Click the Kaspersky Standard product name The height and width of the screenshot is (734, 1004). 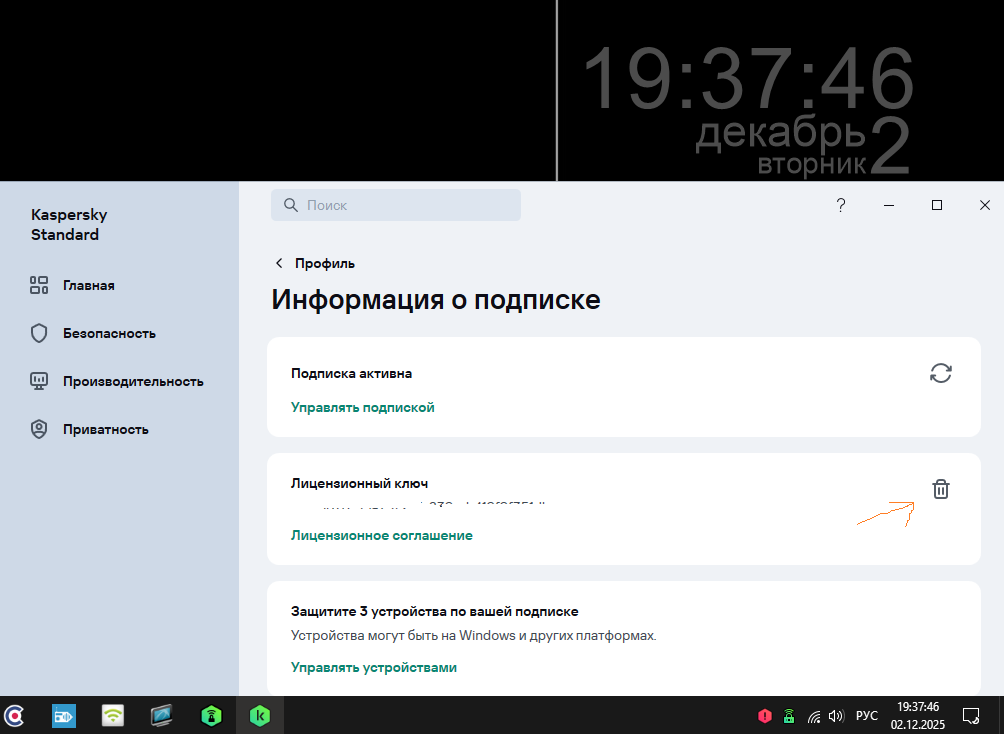pyautogui.click(x=69, y=224)
